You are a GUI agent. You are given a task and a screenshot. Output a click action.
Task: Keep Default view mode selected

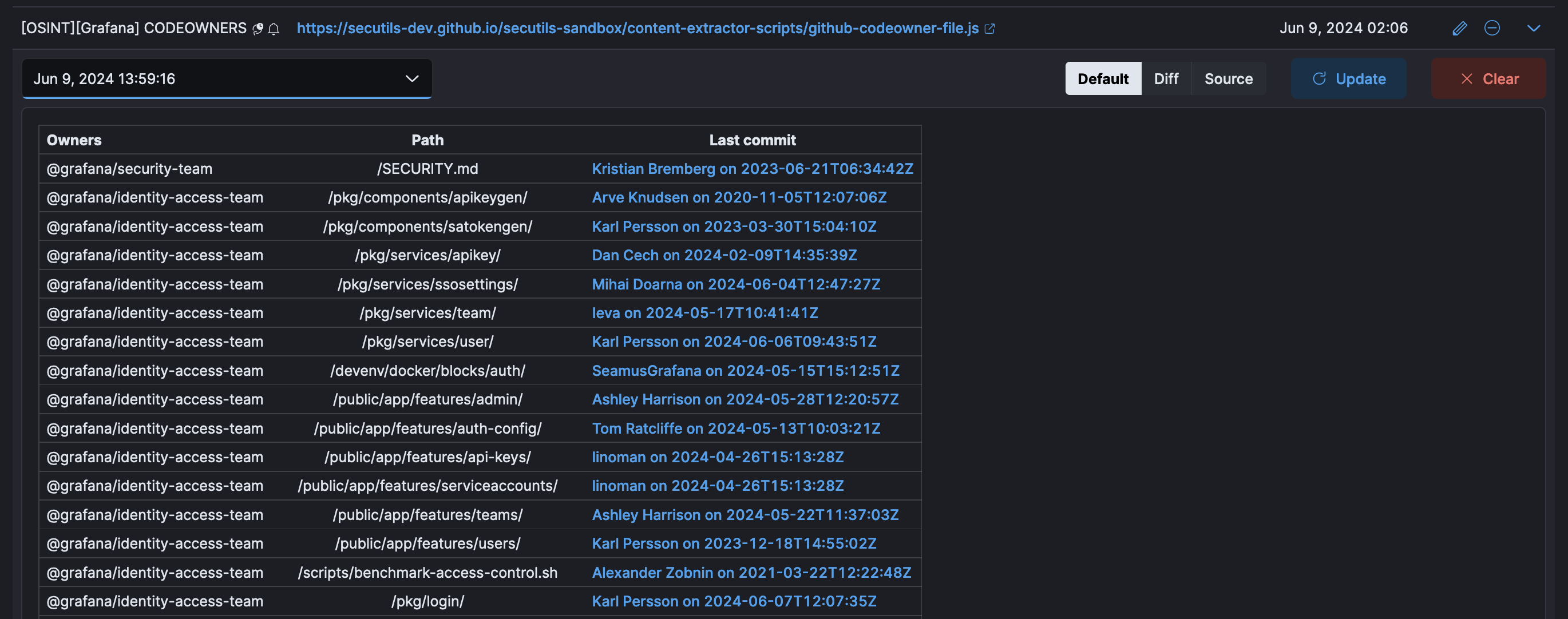[x=1103, y=78]
